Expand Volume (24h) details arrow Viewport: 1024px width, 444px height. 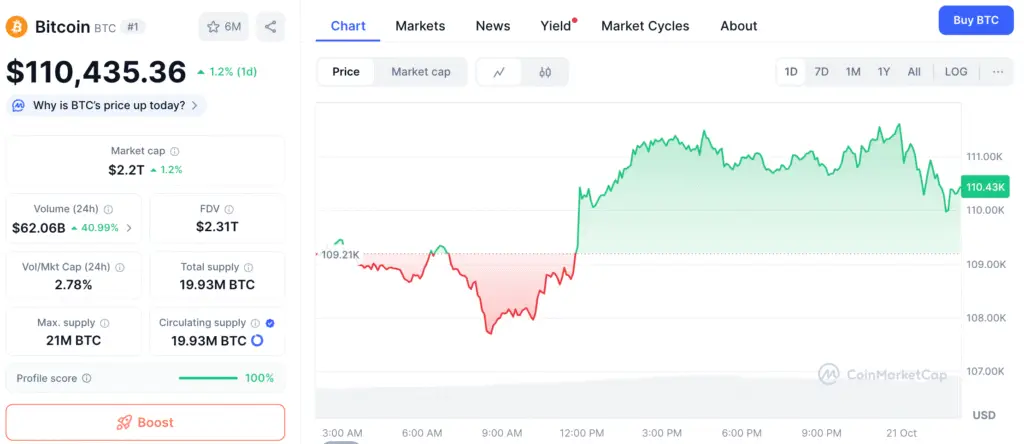[128, 228]
